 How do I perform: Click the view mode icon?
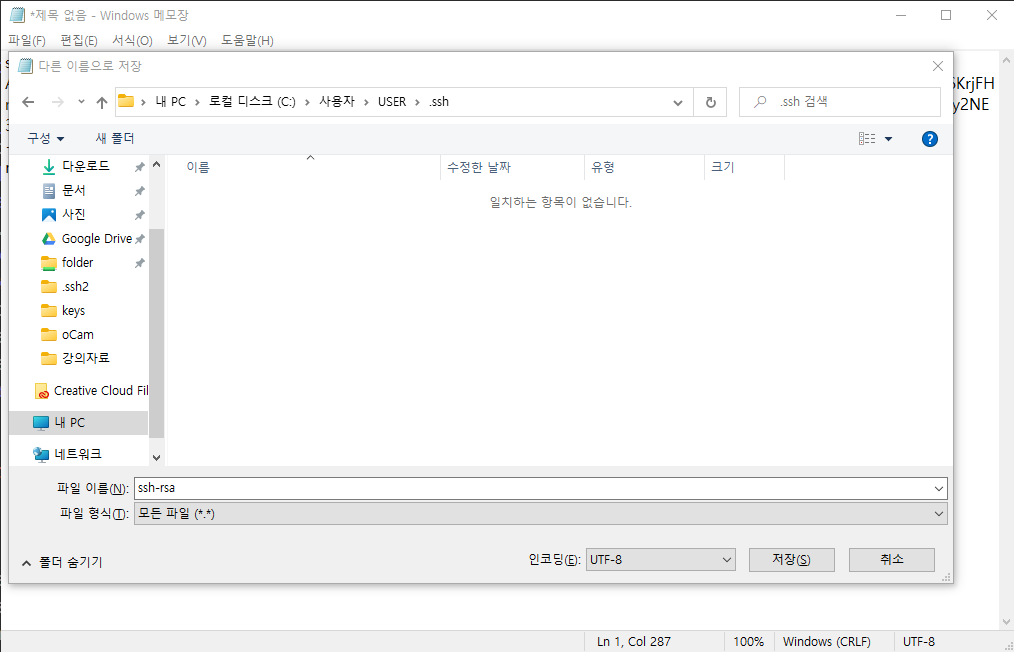click(x=867, y=138)
